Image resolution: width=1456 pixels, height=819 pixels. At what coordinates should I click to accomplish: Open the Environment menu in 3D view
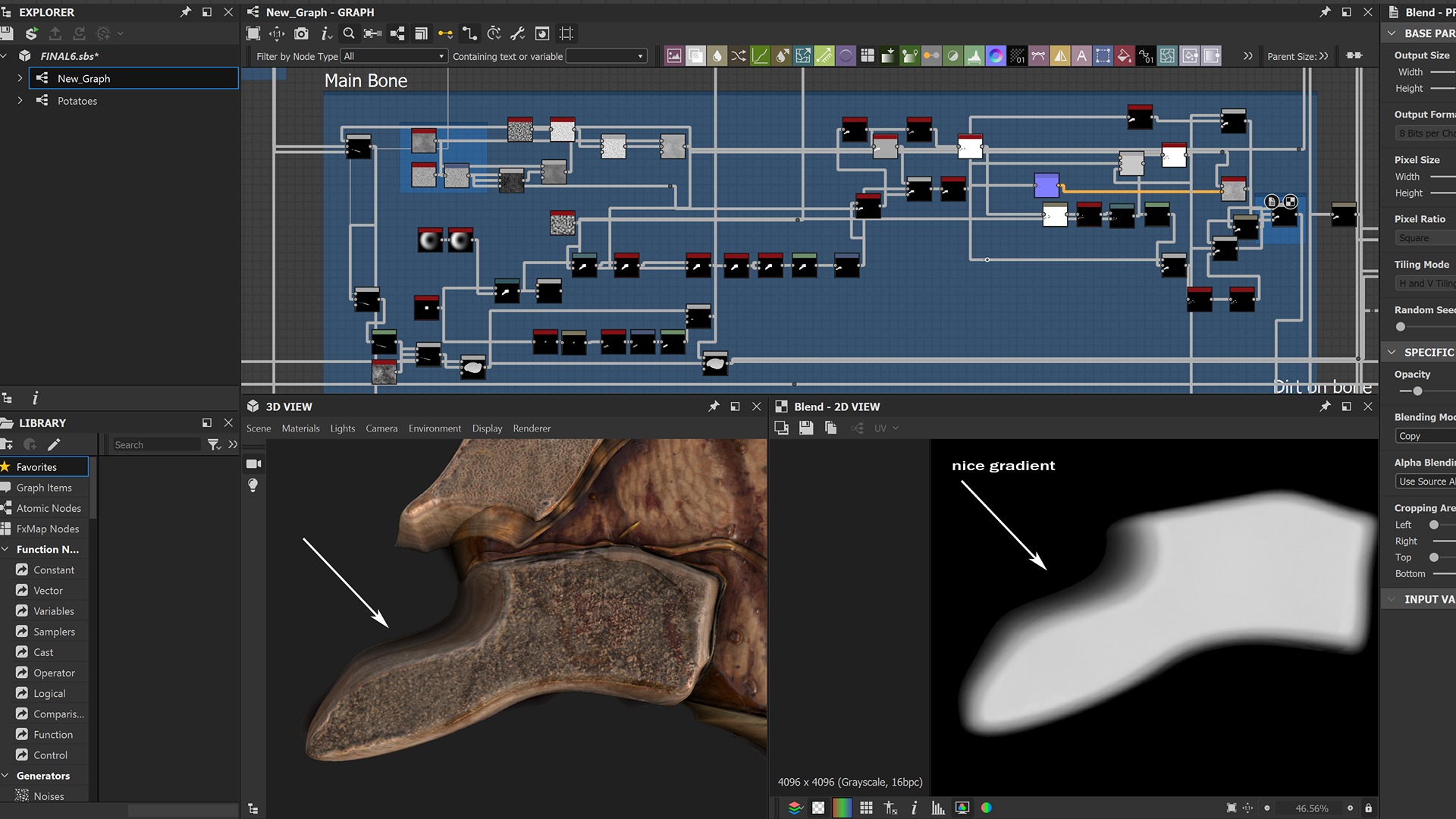(435, 428)
